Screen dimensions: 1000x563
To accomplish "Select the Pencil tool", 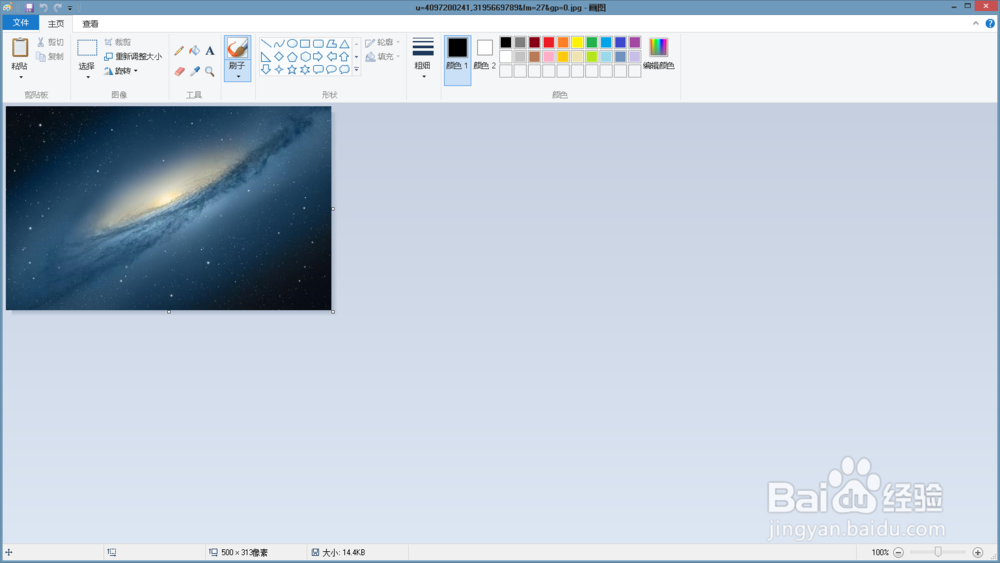I will [x=179, y=50].
